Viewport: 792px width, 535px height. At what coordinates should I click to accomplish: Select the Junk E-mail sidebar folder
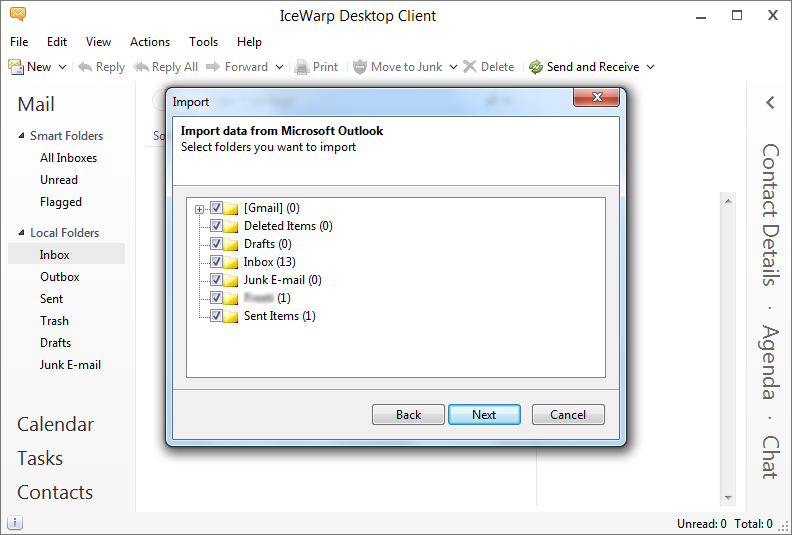click(70, 365)
